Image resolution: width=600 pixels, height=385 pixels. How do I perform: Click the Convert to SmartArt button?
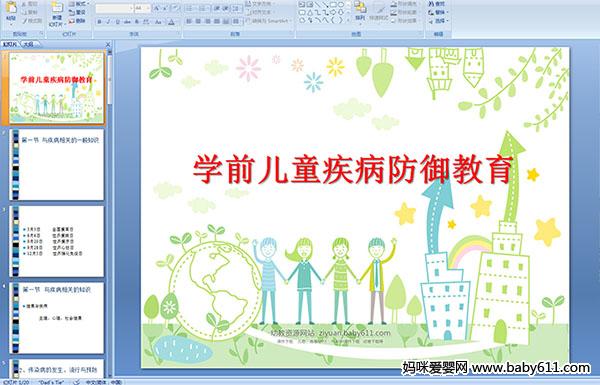[267, 21]
